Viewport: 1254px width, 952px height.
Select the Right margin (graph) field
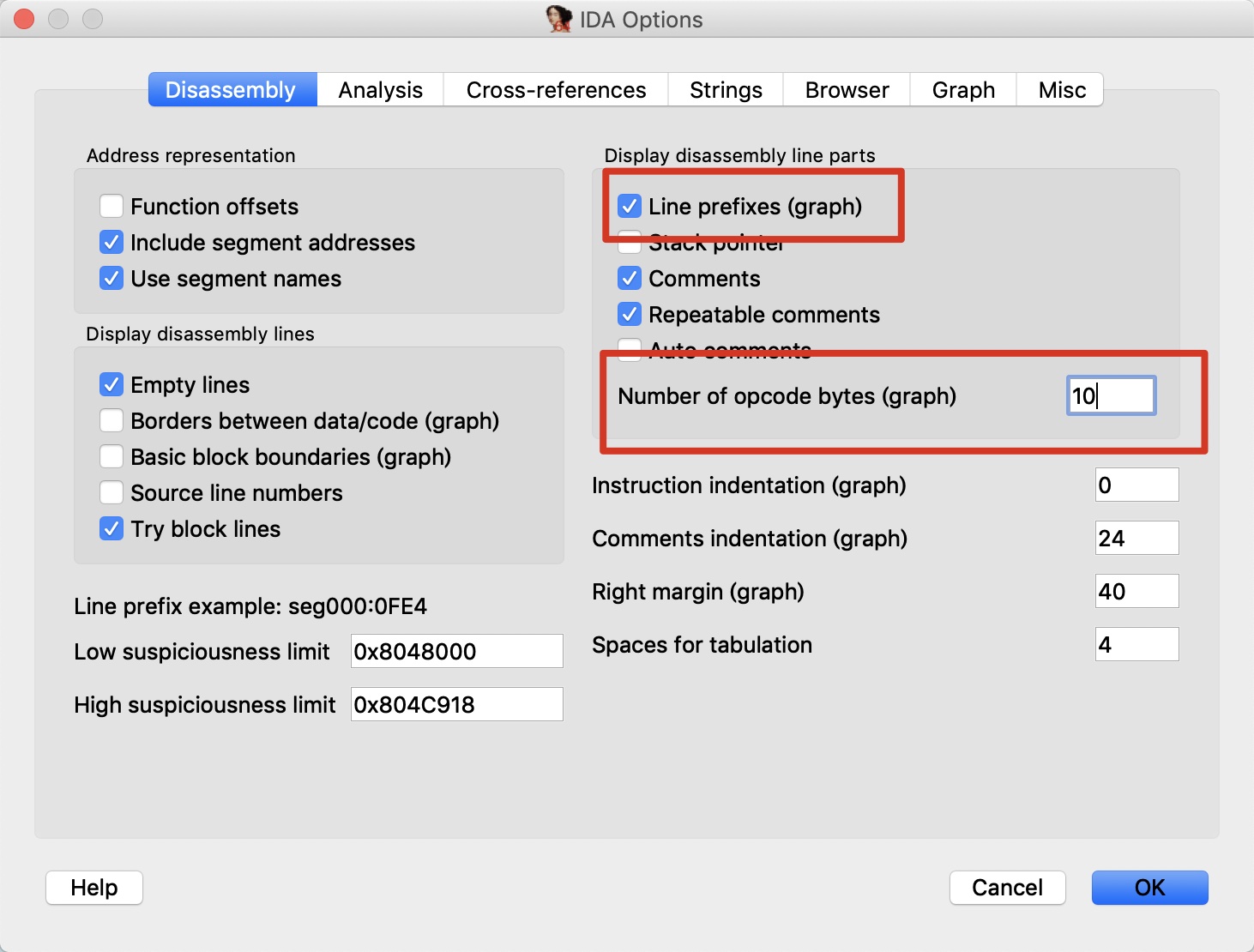tap(1136, 592)
